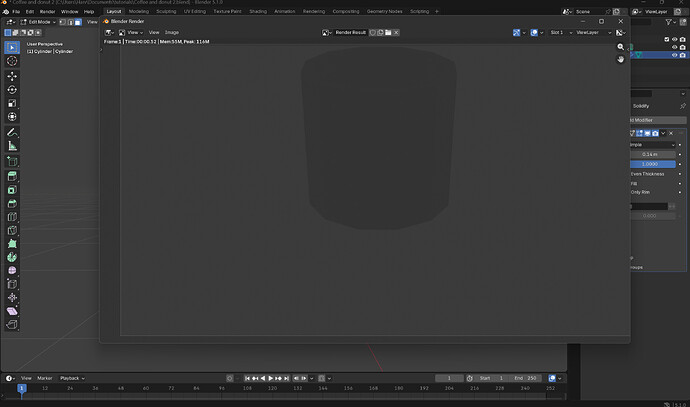Open the ViewLayer dropdown in render window
The image size is (690, 407).
tap(593, 33)
